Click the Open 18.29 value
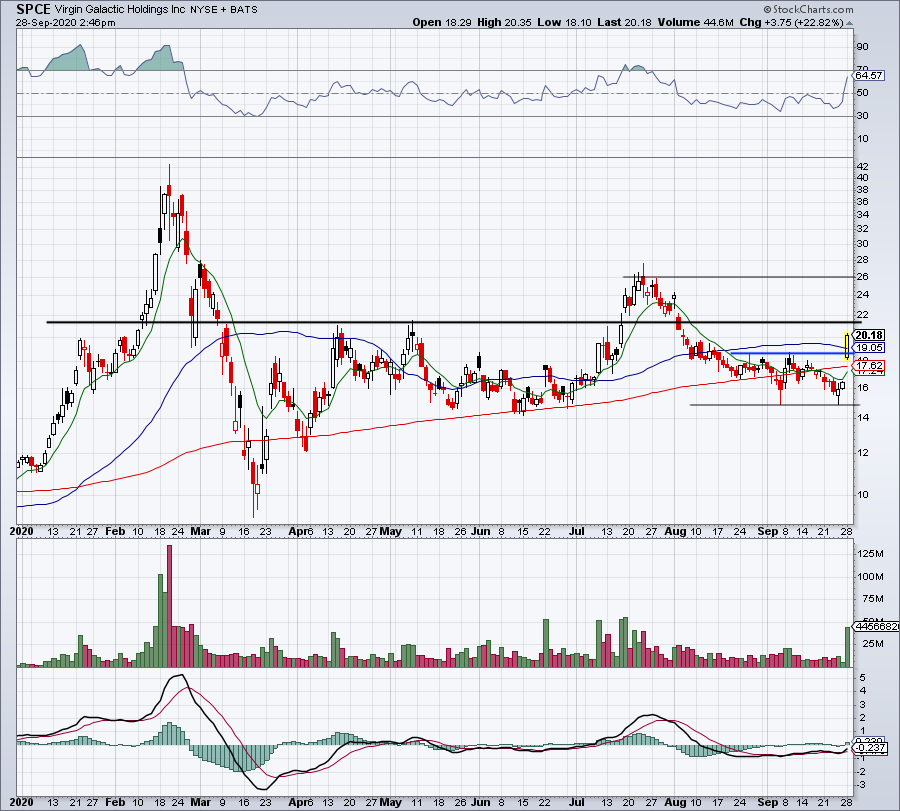Image resolution: width=900 pixels, height=811 pixels. pyautogui.click(x=442, y=22)
